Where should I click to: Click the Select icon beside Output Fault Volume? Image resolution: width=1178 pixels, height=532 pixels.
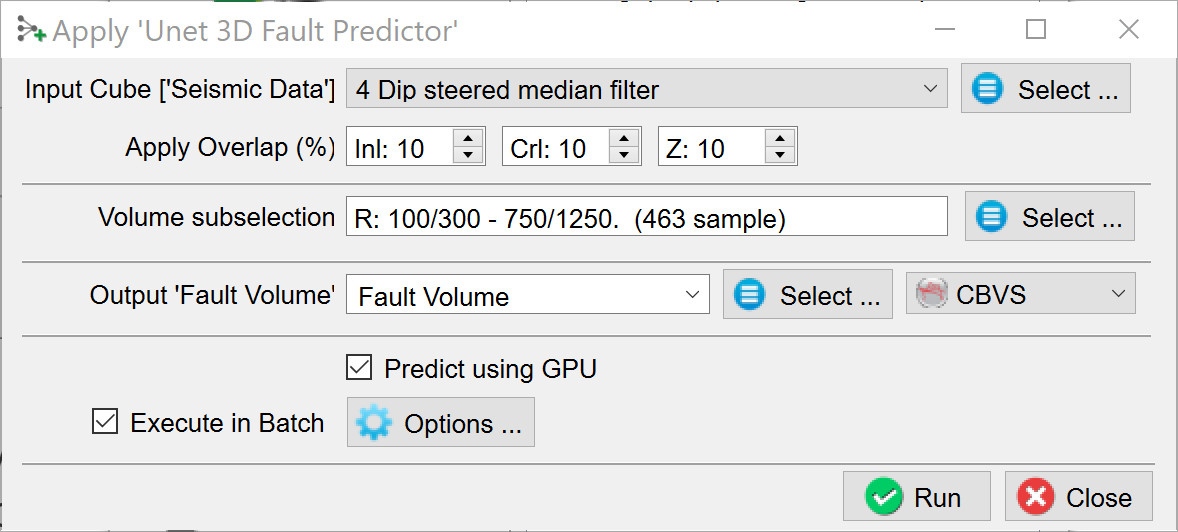click(750, 295)
